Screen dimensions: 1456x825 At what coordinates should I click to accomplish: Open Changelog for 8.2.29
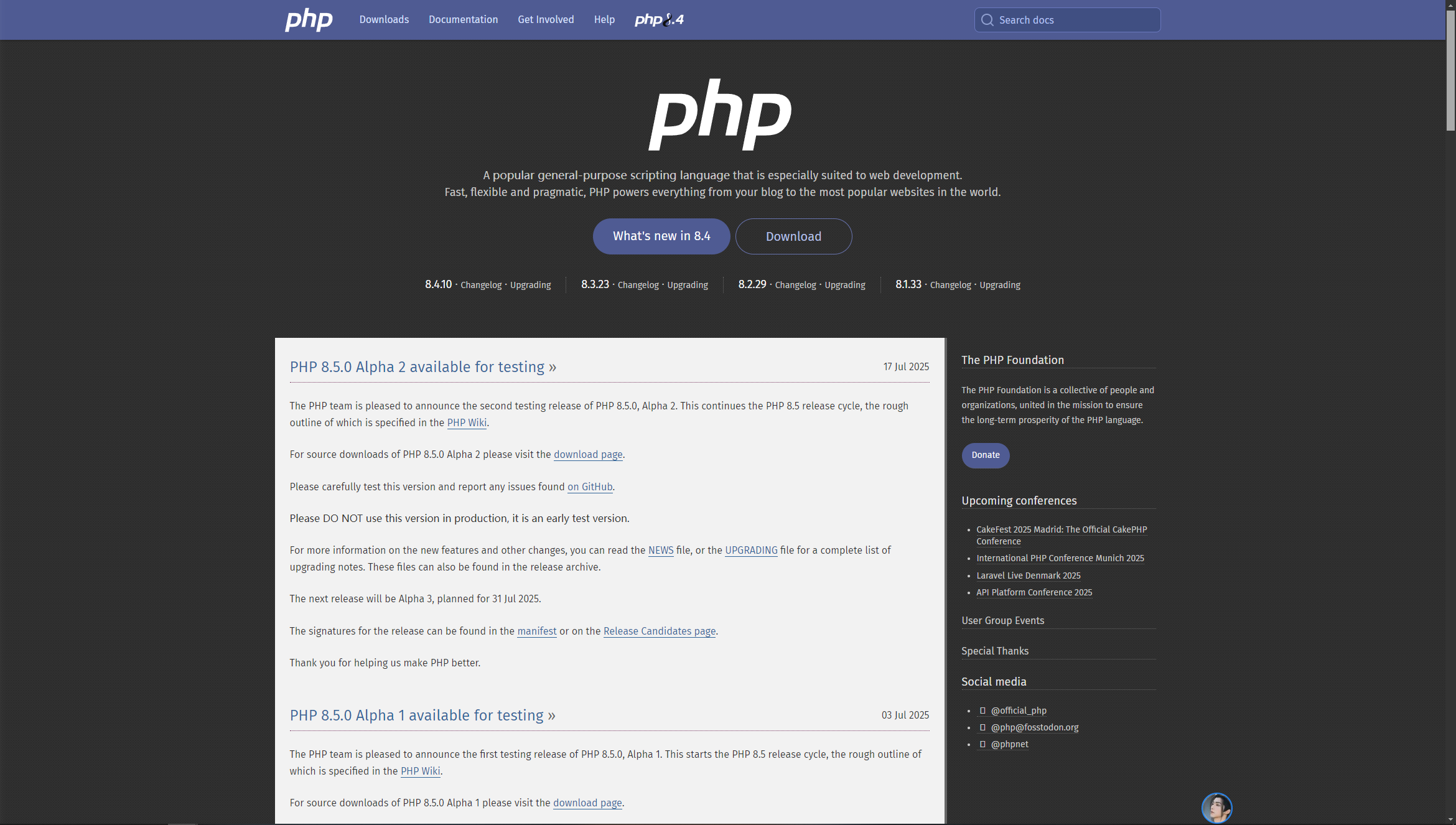tap(795, 285)
